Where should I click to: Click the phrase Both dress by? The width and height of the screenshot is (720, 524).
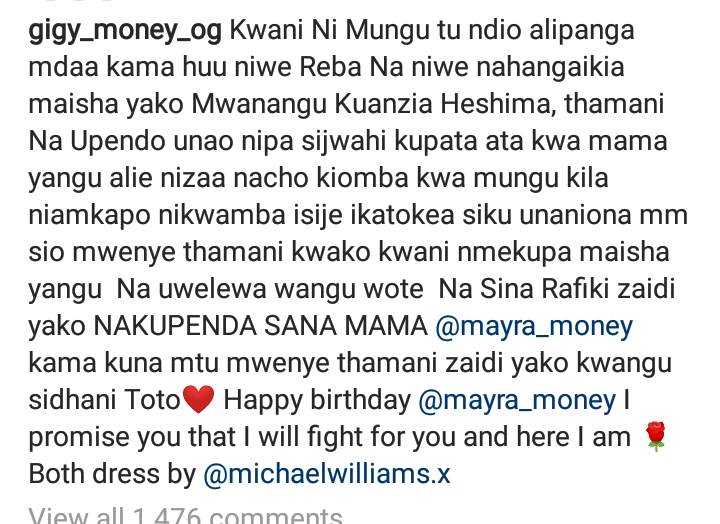[112, 474]
